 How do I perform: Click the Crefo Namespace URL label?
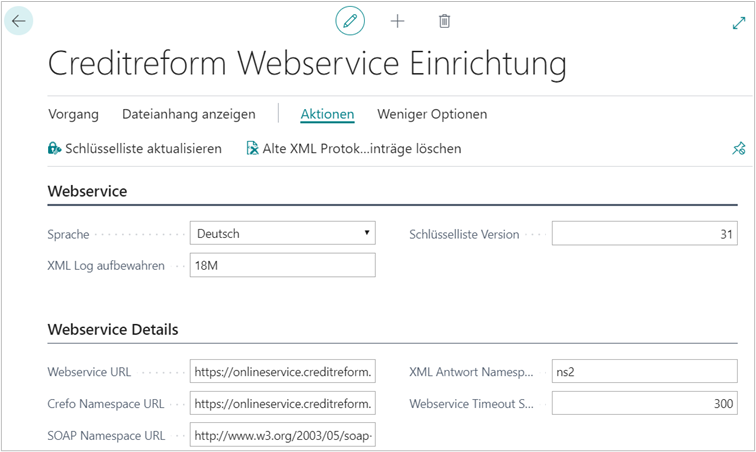(106, 404)
